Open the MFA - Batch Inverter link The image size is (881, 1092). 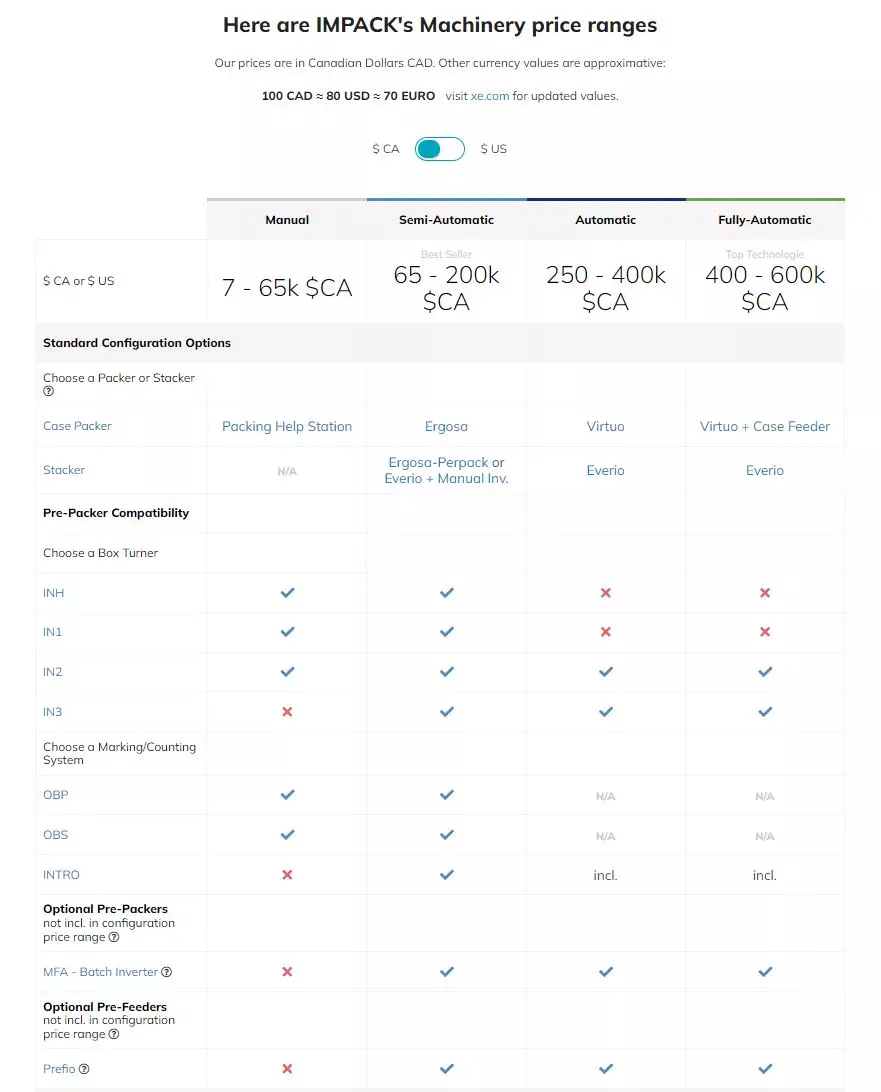[100, 972]
